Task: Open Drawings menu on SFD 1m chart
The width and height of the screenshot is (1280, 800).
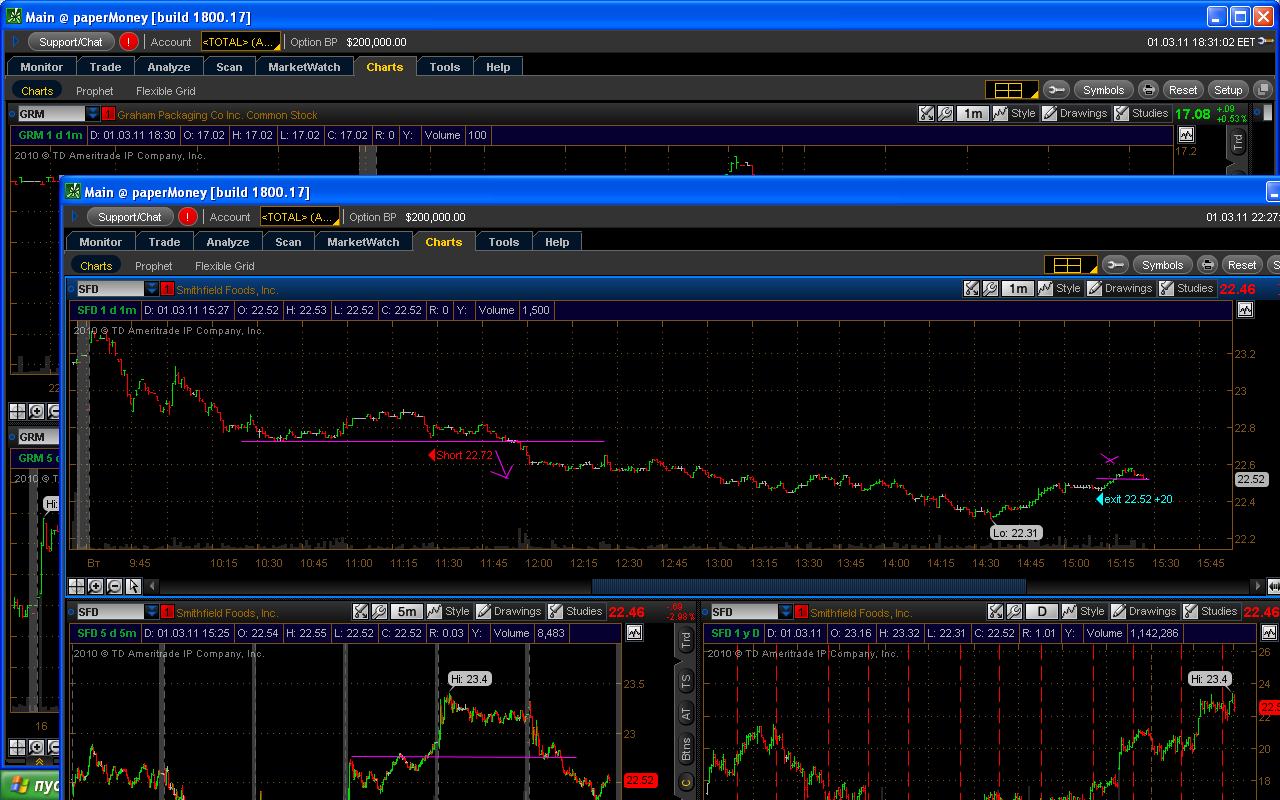Action: 1120,288
